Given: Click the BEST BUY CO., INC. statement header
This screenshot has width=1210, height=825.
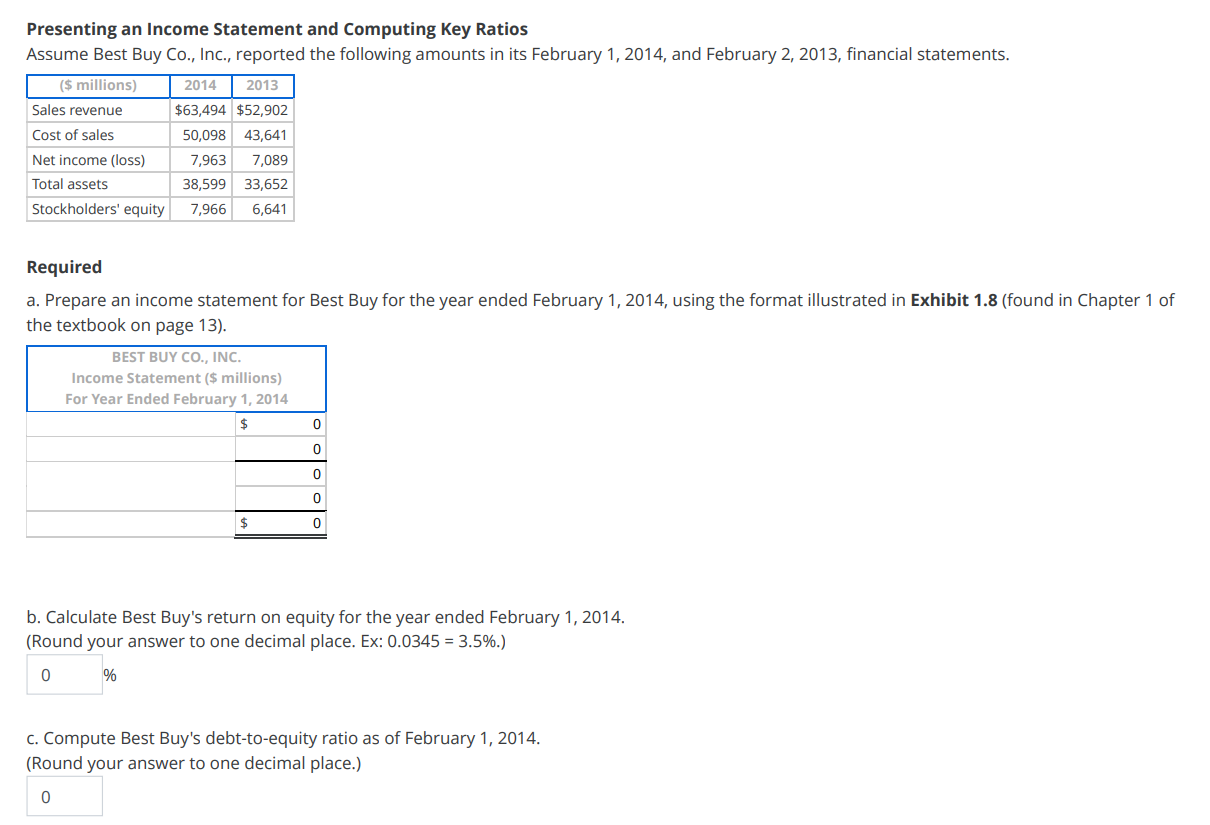Looking at the screenshot, I should pyautogui.click(x=175, y=356).
